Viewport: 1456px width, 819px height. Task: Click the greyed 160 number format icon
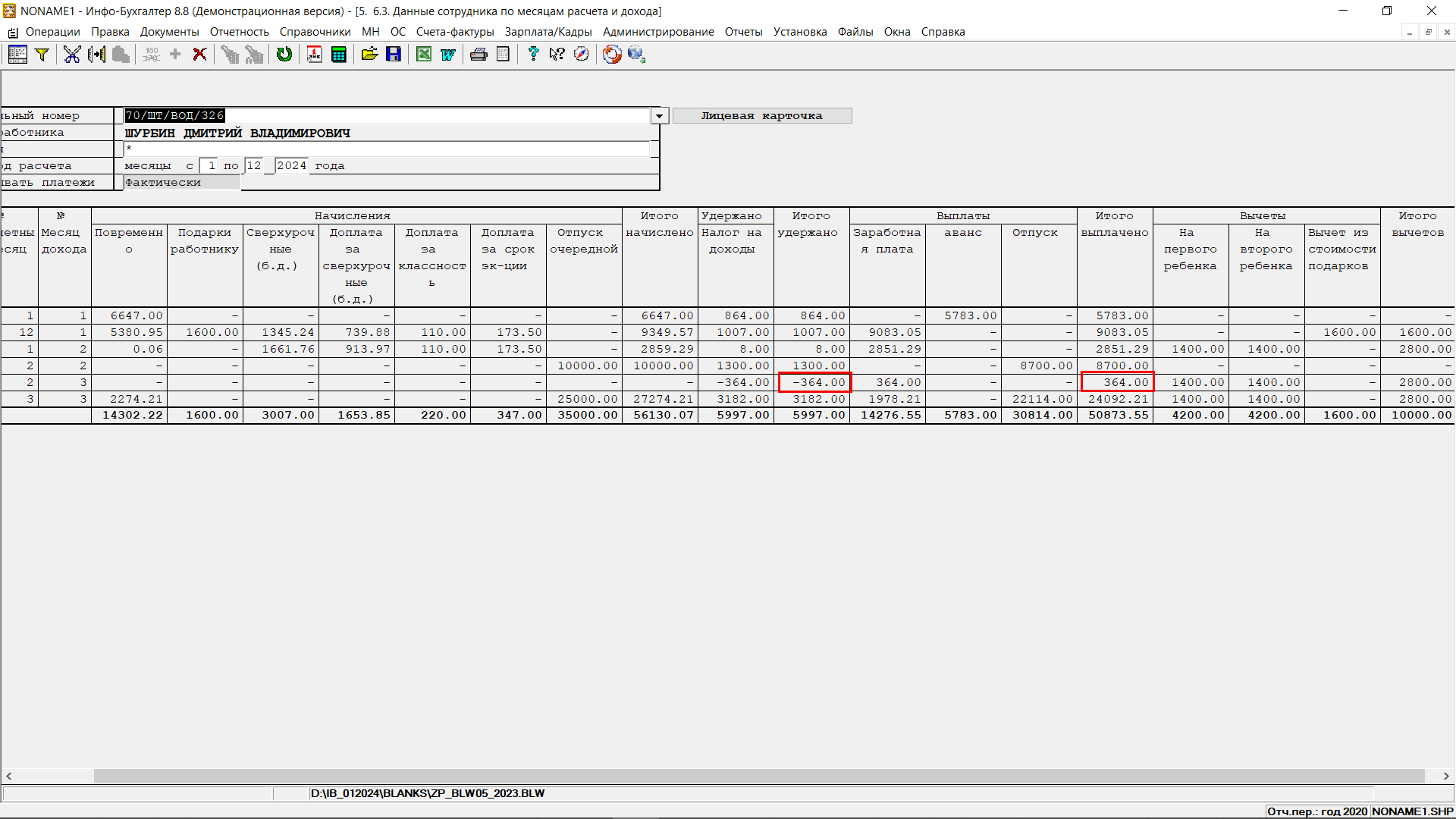pos(152,55)
